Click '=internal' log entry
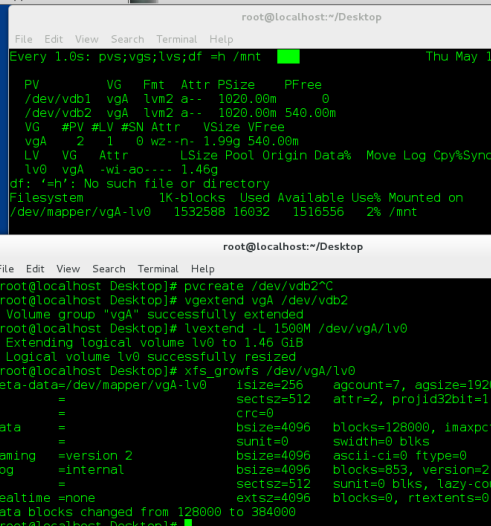Viewport: 491px width, 526px height. coord(91,470)
